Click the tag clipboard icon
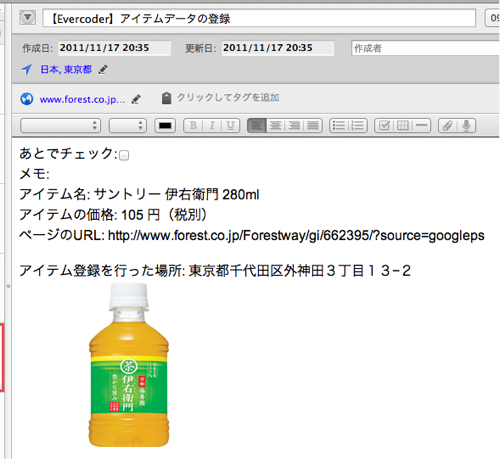Viewport: 500px width, 459px height. [166, 98]
